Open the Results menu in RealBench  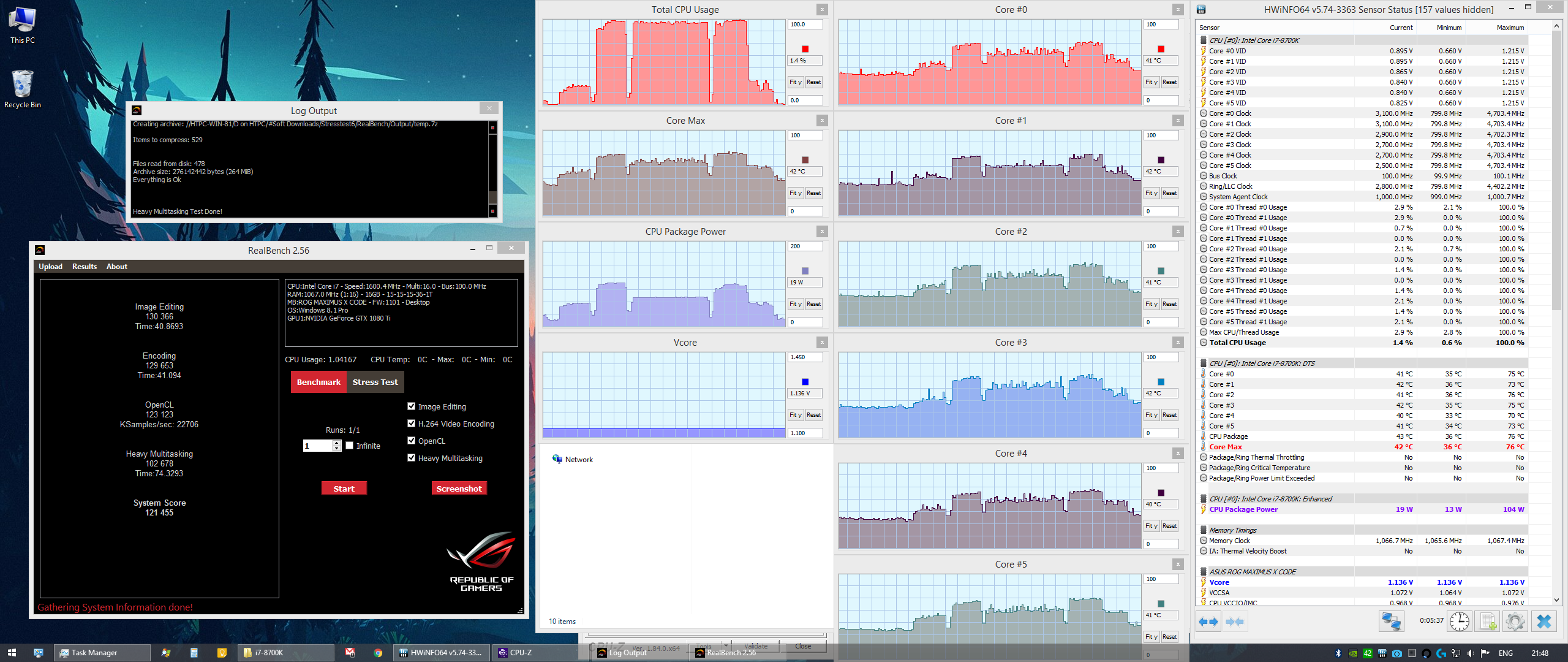click(85, 267)
